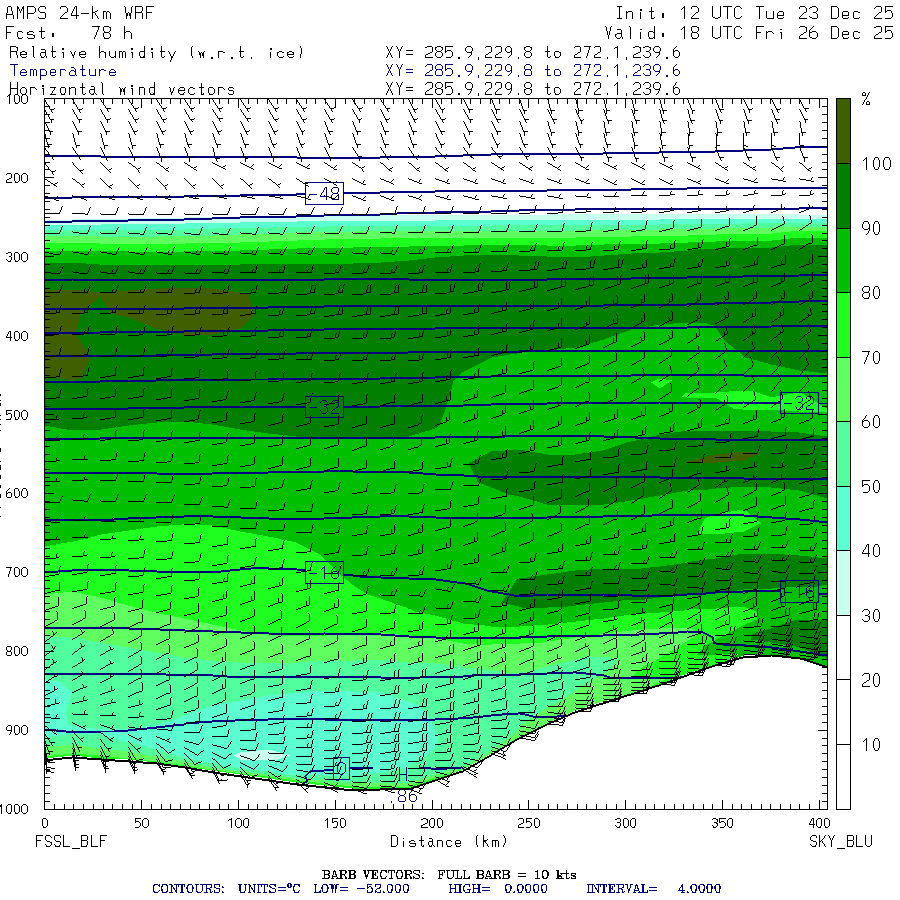Click the Relative humidity (w.r.t. ice) label
The image size is (900, 900).
[x=156, y=53]
